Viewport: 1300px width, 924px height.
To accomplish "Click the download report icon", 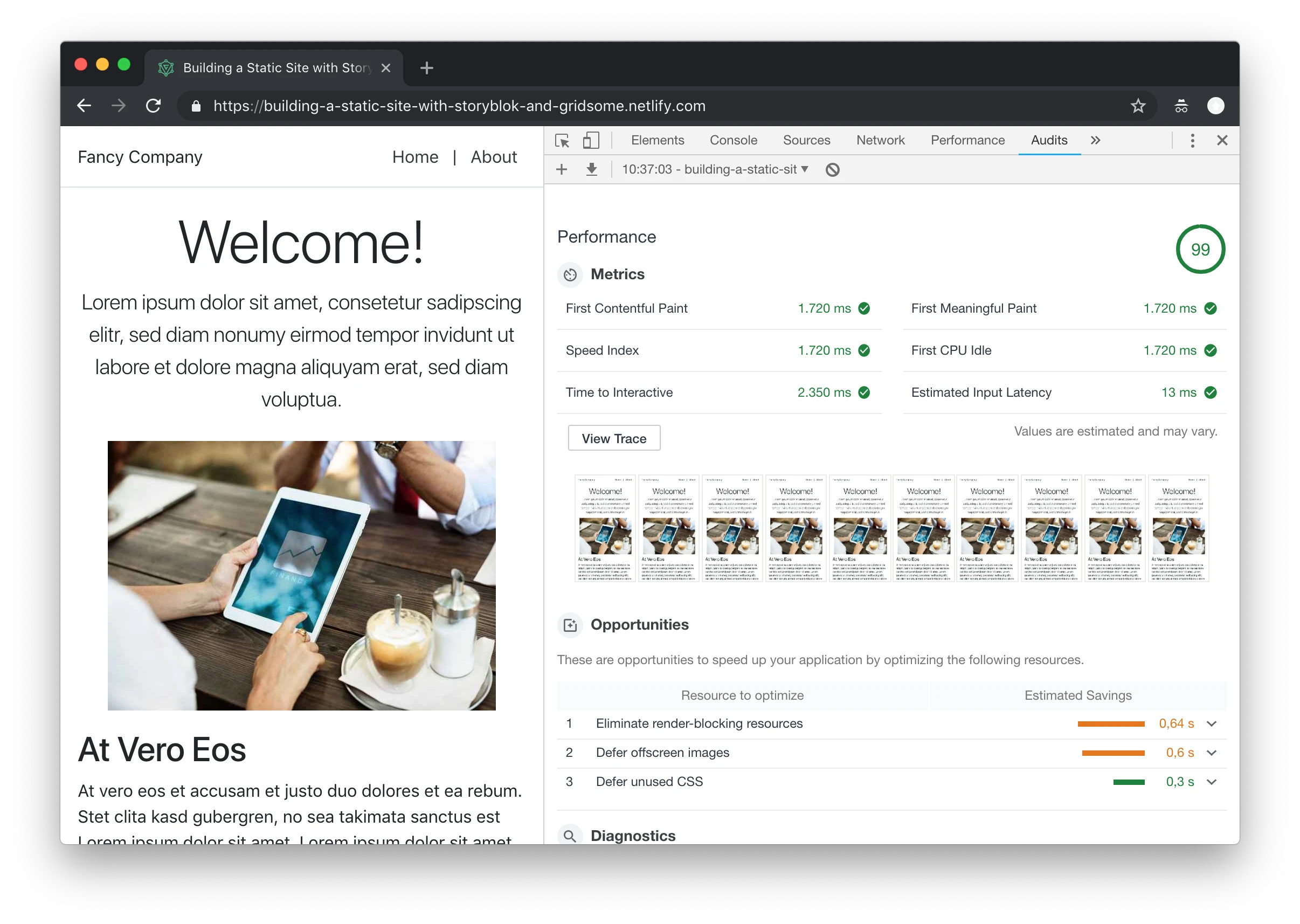I will [591, 170].
